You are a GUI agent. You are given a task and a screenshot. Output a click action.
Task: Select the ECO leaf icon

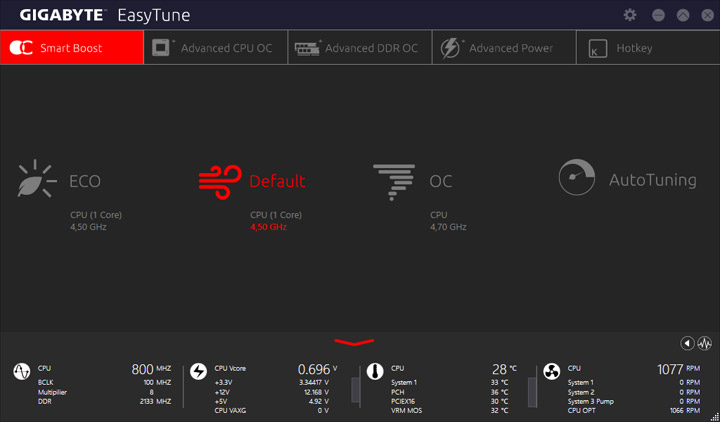point(36,180)
